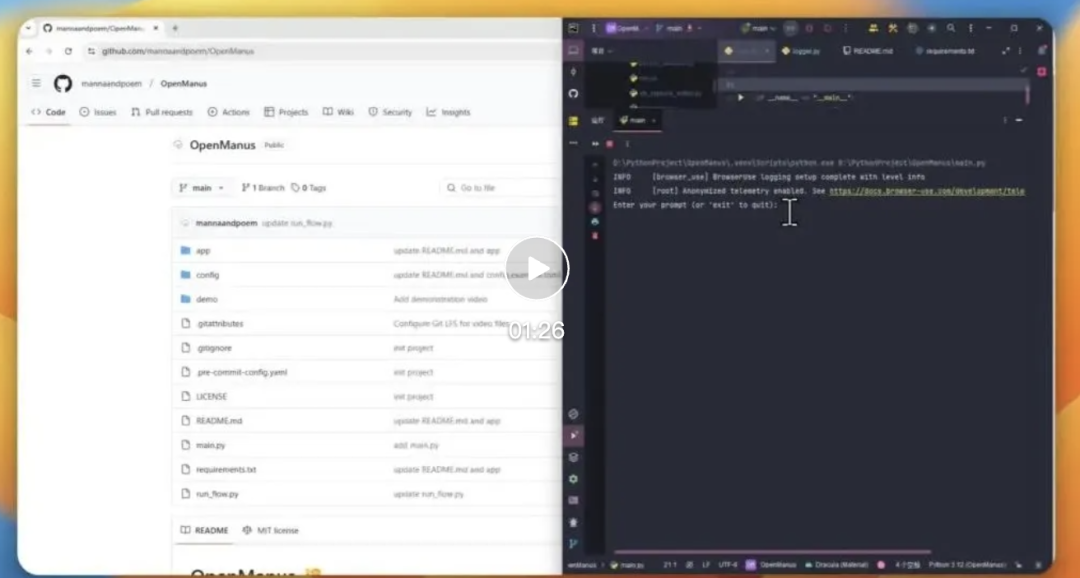Close the mannaandpoem/OpenManus browser tab
1080x578 pixels.
tap(156, 28)
